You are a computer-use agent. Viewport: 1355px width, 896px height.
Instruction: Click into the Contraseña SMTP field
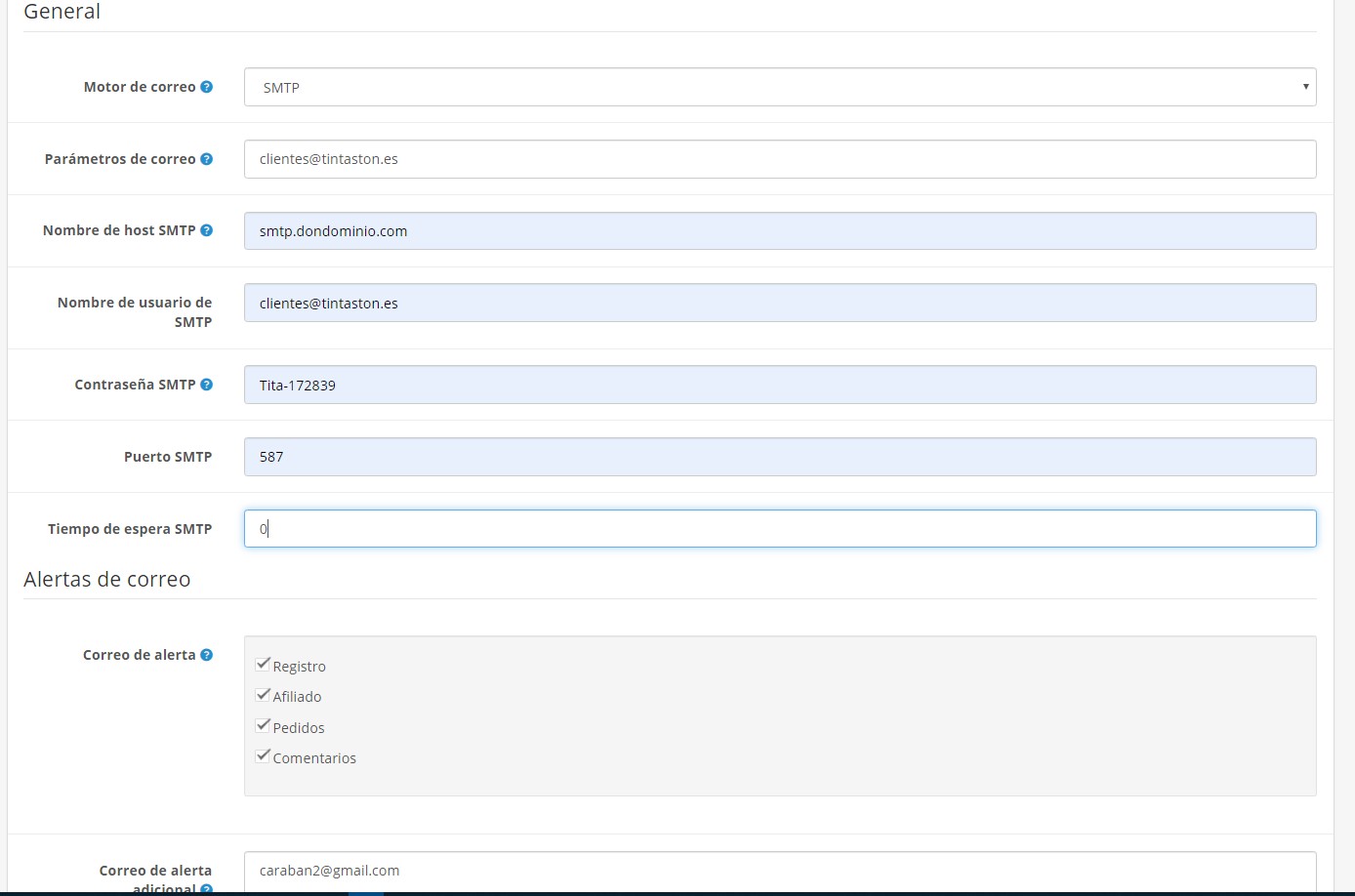pos(780,385)
